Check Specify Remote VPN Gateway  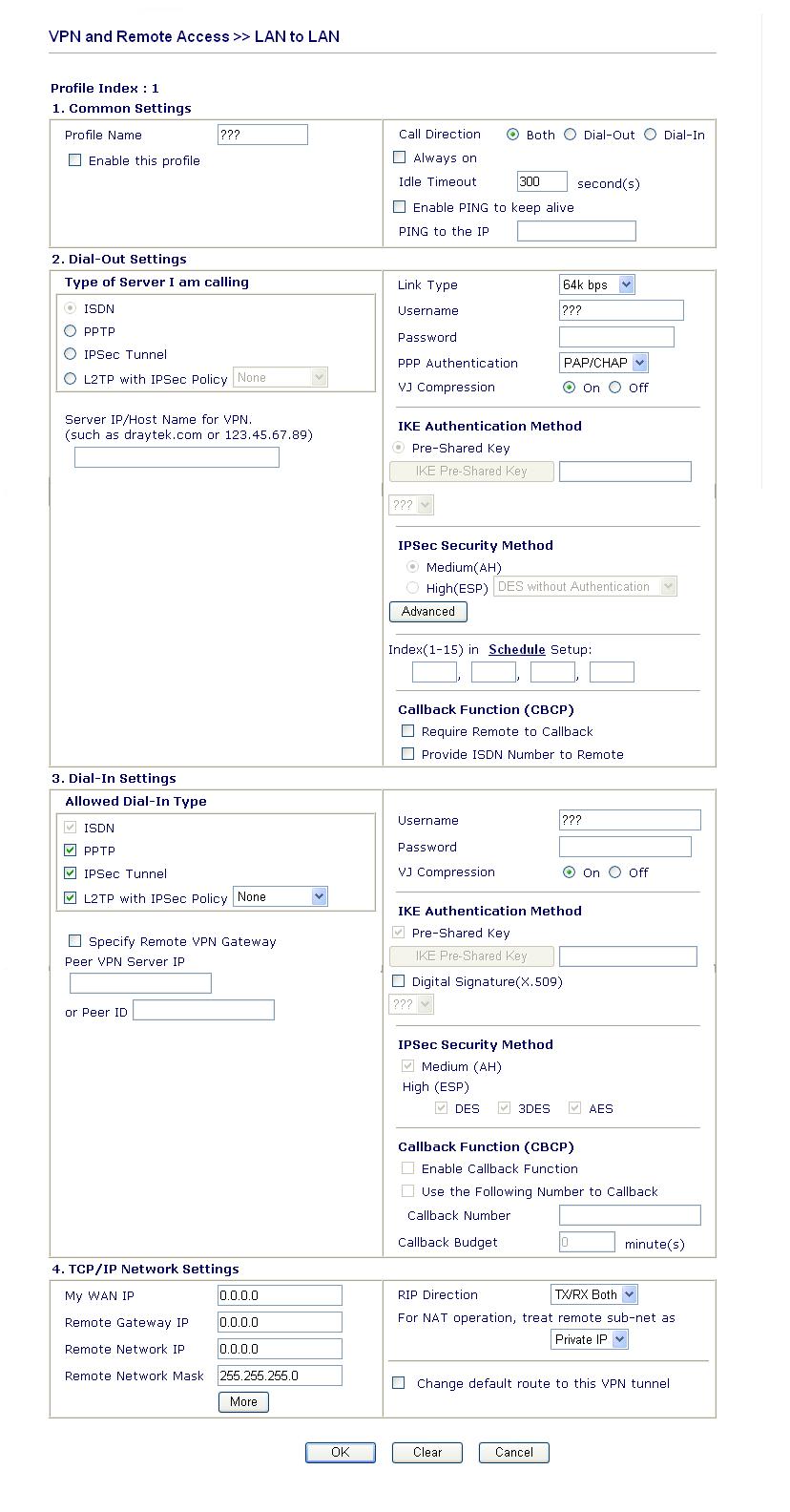tap(75, 941)
